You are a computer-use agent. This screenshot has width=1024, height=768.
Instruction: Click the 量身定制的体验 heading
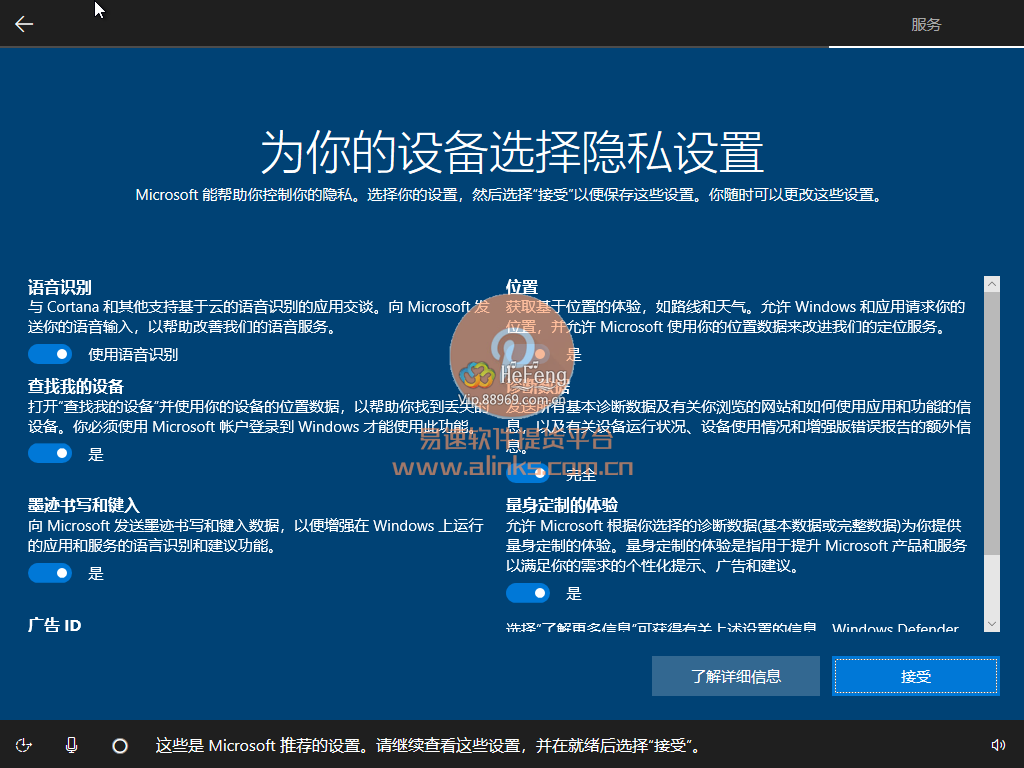[562, 505]
